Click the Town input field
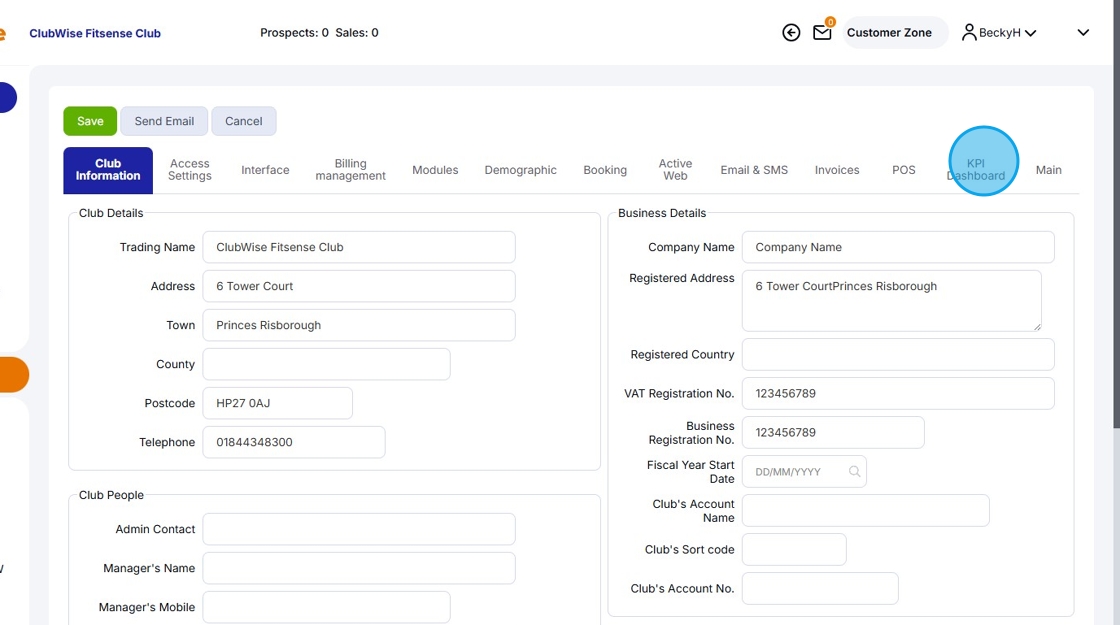The width and height of the screenshot is (1120, 625). pyautogui.click(x=359, y=325)
